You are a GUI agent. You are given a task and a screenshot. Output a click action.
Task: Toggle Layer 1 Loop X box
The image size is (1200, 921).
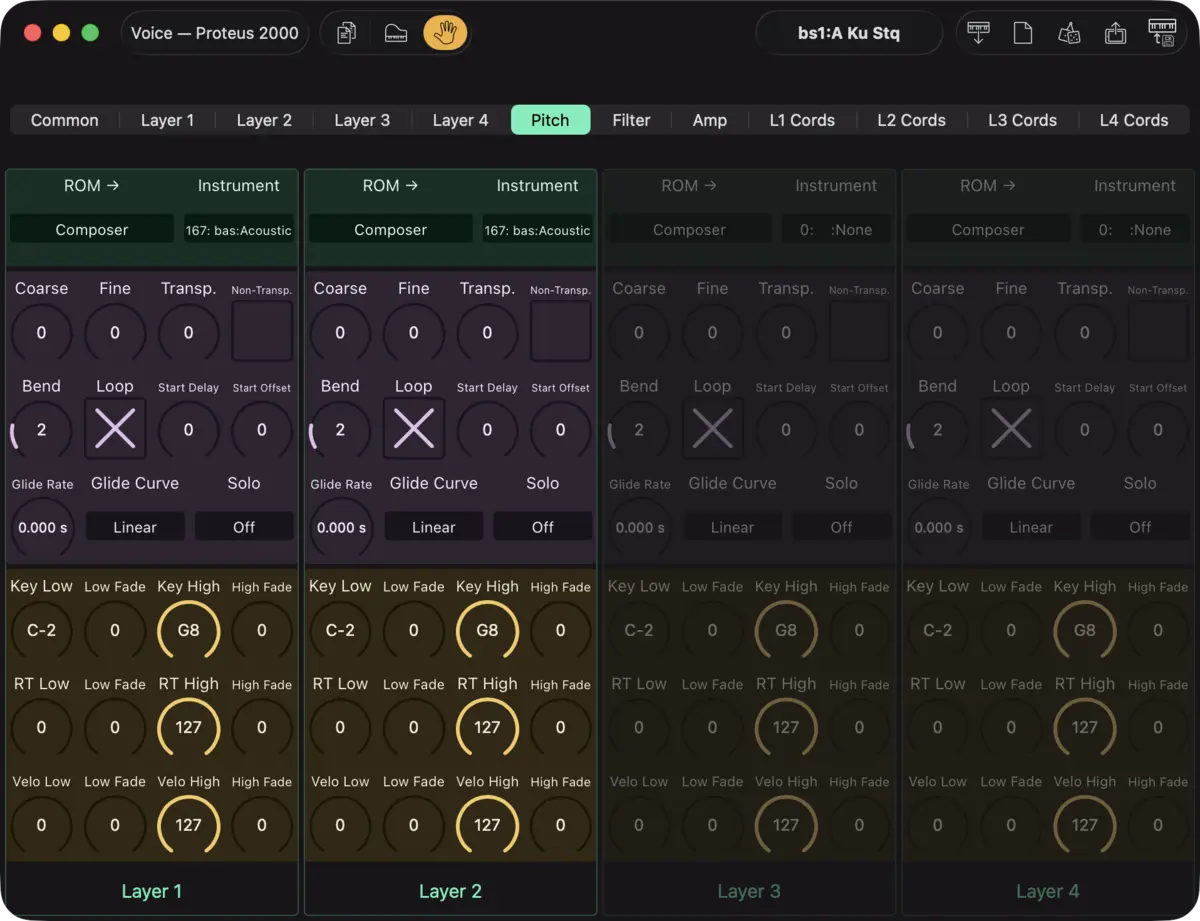coord(115,429)
